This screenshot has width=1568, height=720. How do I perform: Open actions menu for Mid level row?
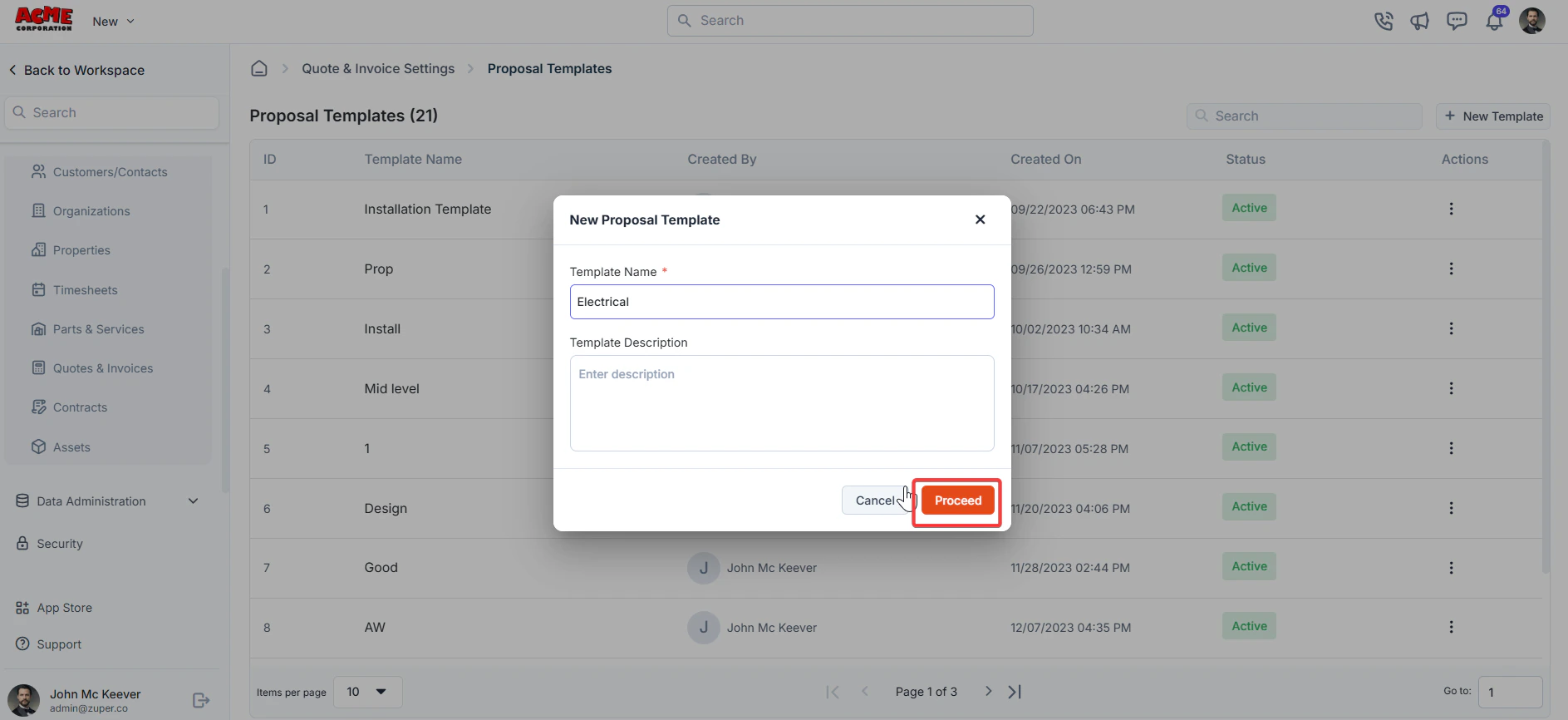pos(1451,389)
